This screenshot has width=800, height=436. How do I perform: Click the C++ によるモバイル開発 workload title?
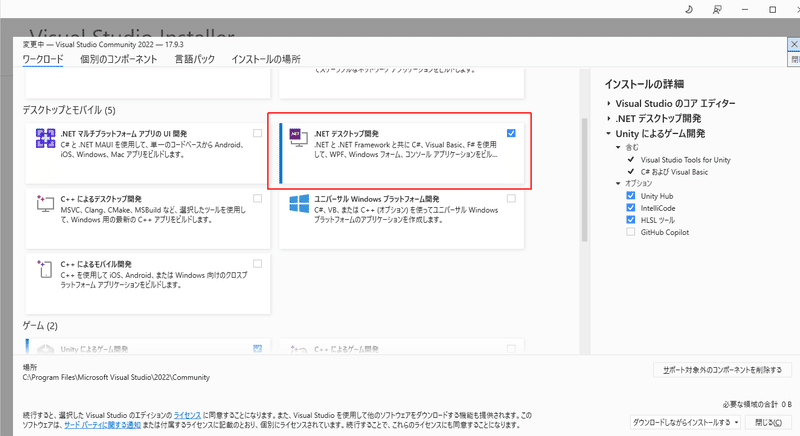point(96,264)
